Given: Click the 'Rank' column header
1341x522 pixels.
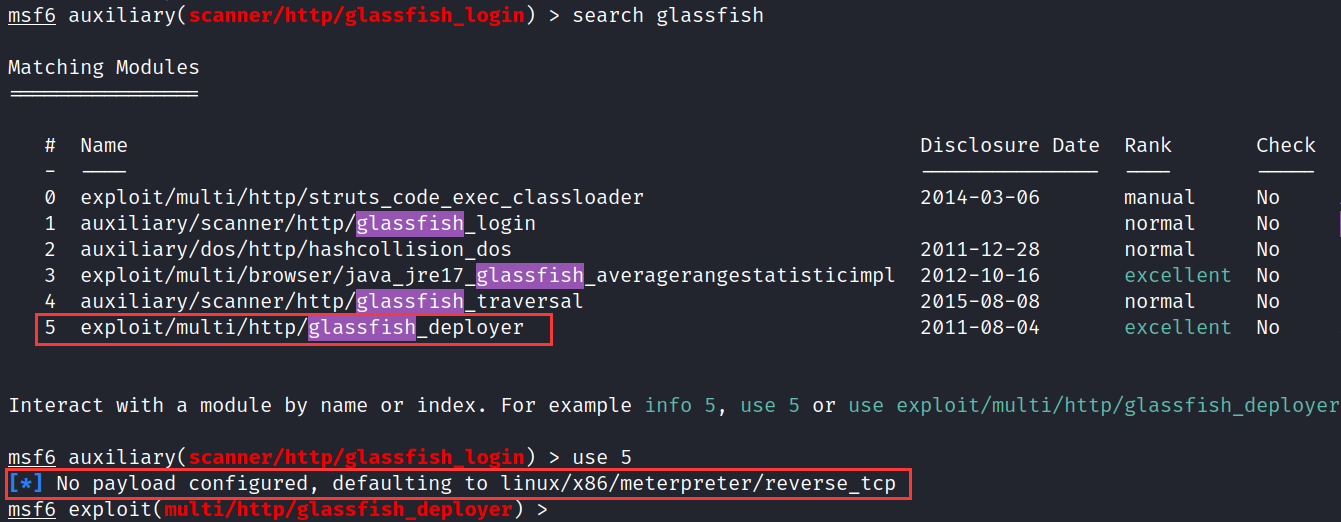Looking at the screenshot, I should click(1147, 146).
